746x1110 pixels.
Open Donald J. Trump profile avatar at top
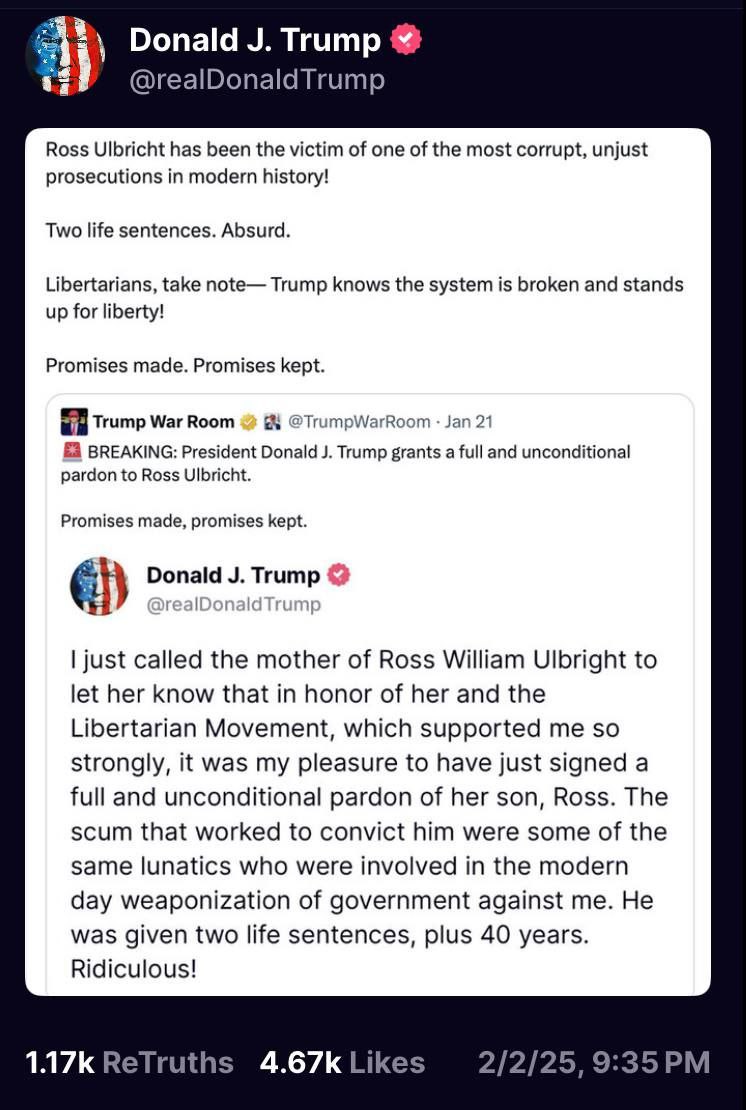65,55
